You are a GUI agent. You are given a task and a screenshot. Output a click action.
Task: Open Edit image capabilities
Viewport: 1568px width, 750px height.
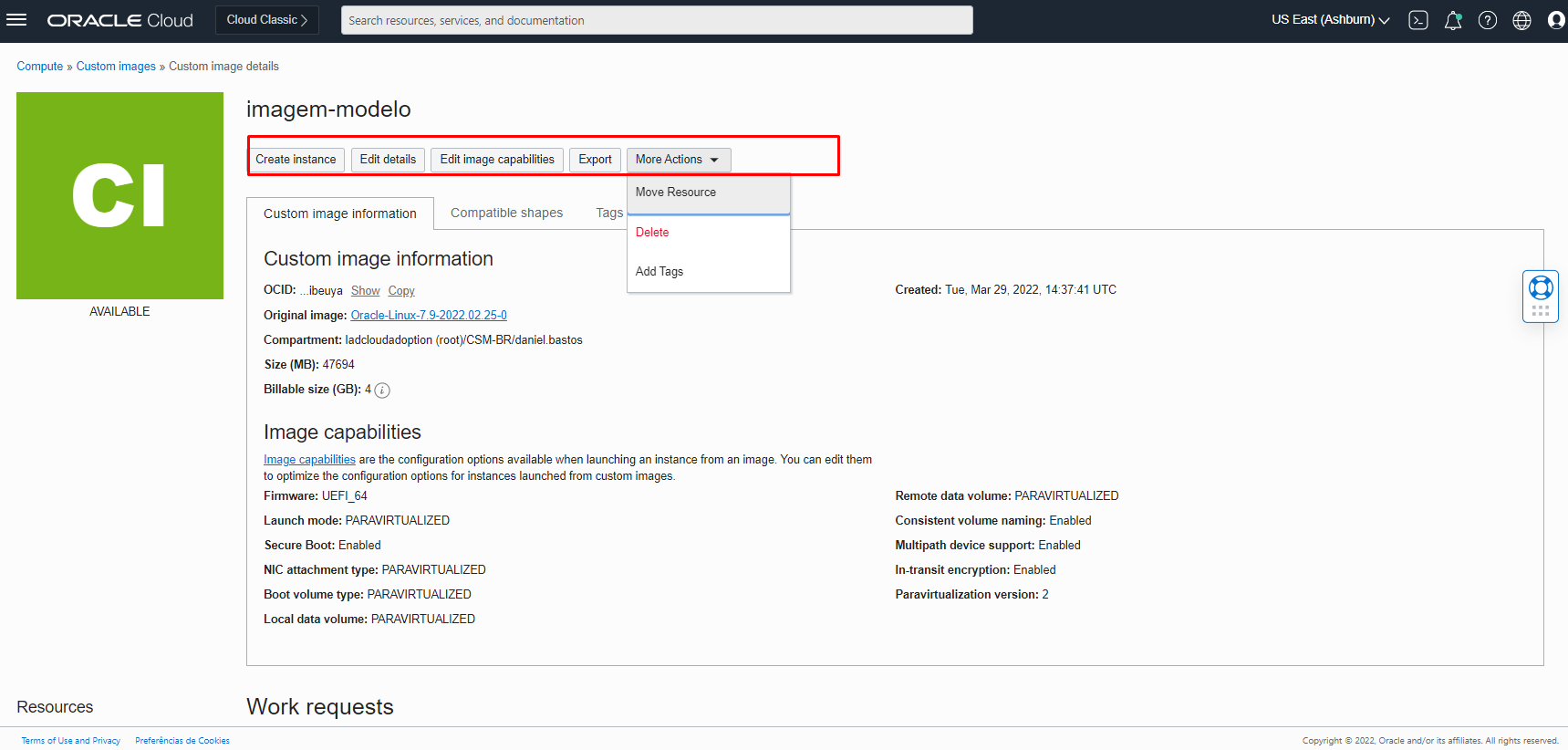[497, 160]
